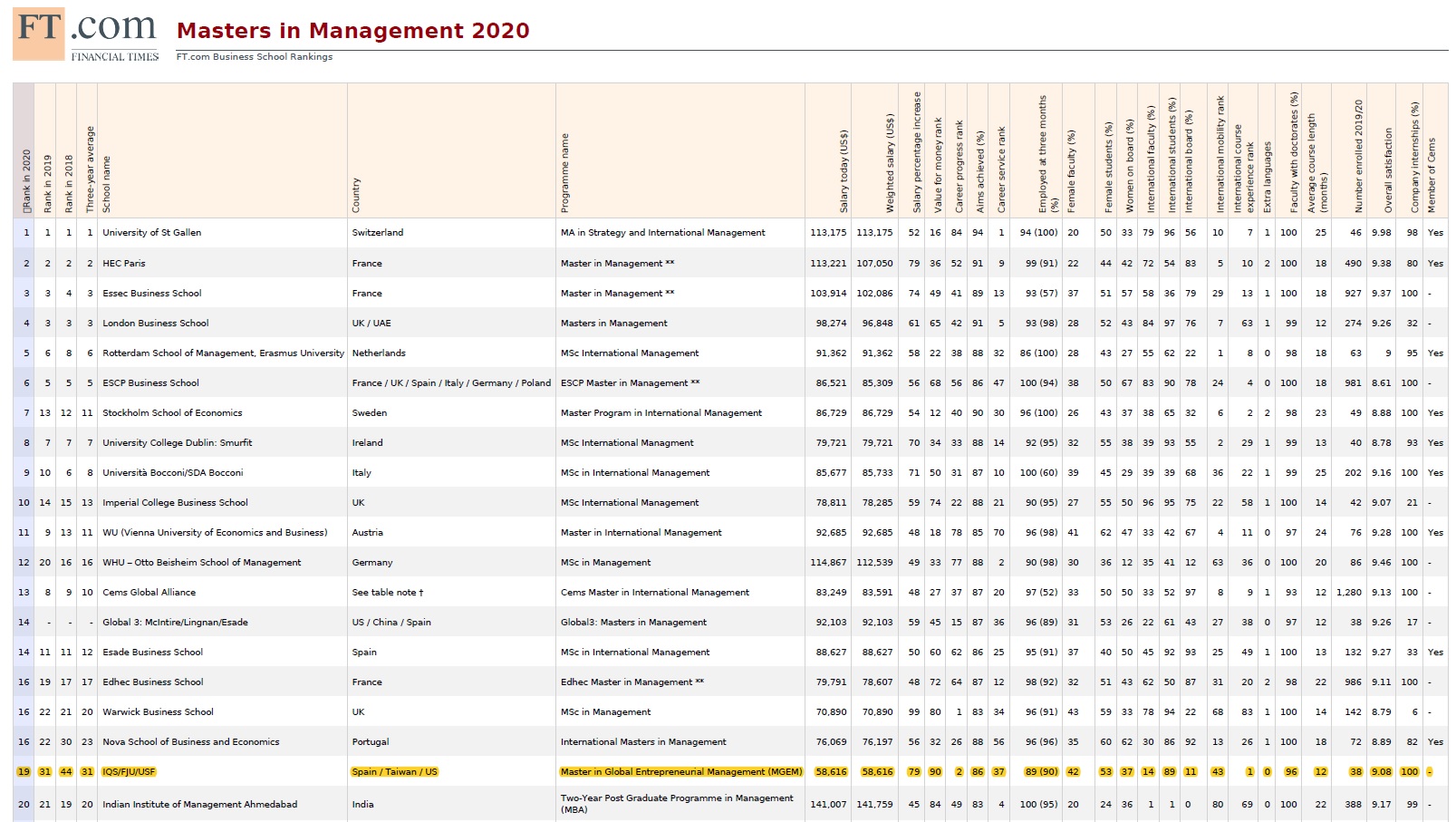This screenshot has height=822, width=1456.
Task: Click the FT.com Financial Times logo
Action: [x=86, y=34]
